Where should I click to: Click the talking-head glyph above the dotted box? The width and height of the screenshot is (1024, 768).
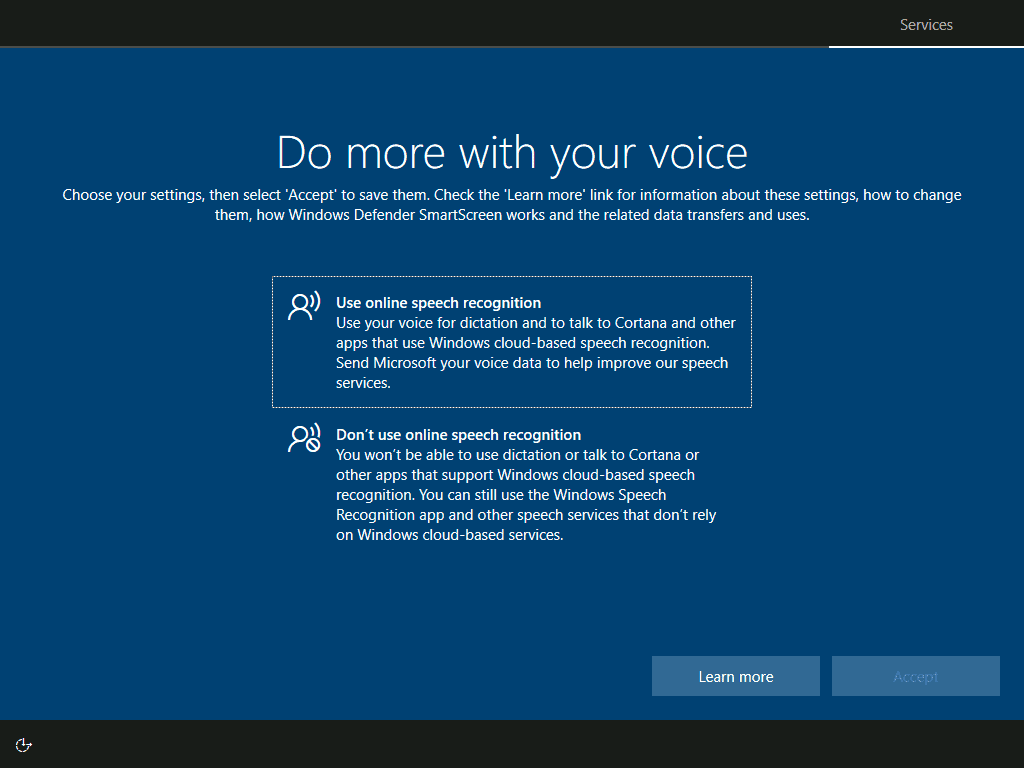(303, 305)
